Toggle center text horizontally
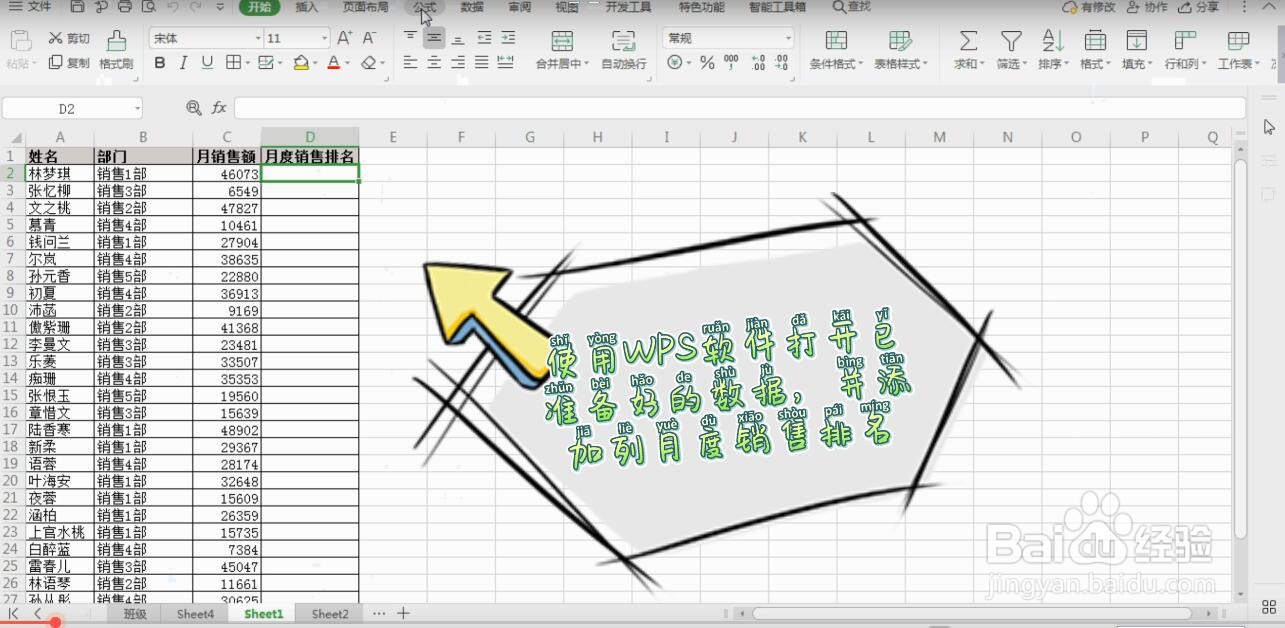The width and height of the screenshot is (1285, 628). (x=434, y=63)
